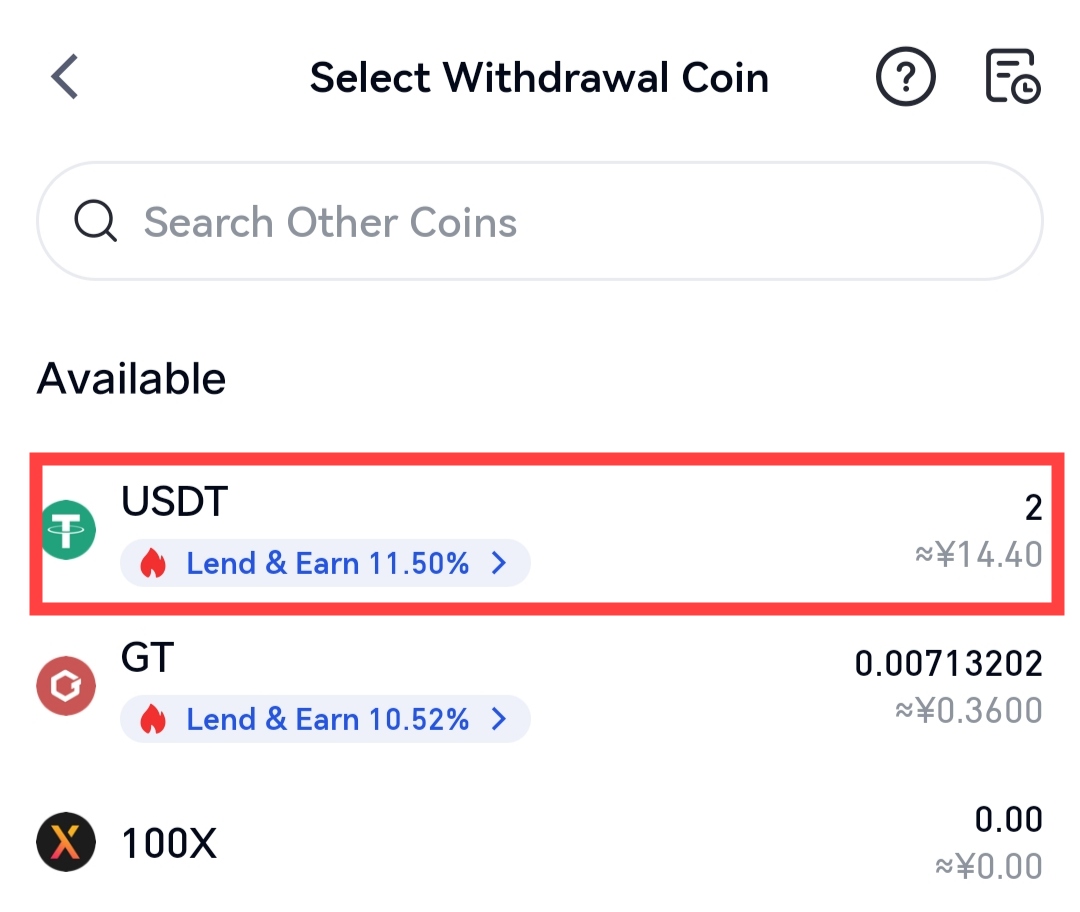
Task: Tap the Available section header
Action: [x=130, y=378]
